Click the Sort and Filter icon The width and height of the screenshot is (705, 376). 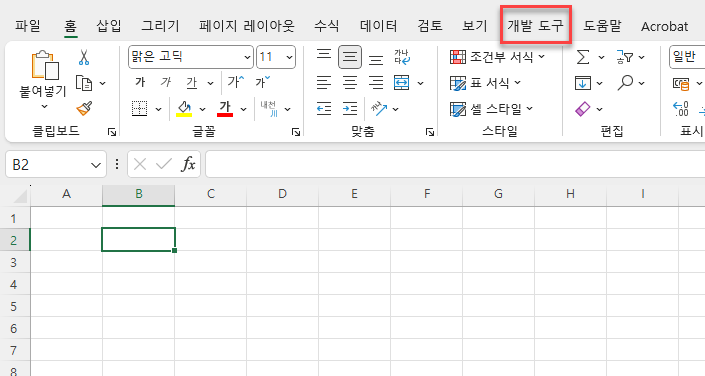(625, 57)
